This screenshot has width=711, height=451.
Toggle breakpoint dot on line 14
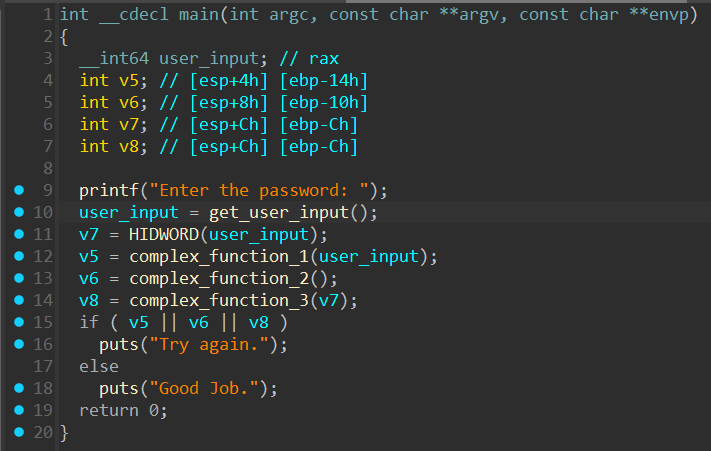click(19, 300)
